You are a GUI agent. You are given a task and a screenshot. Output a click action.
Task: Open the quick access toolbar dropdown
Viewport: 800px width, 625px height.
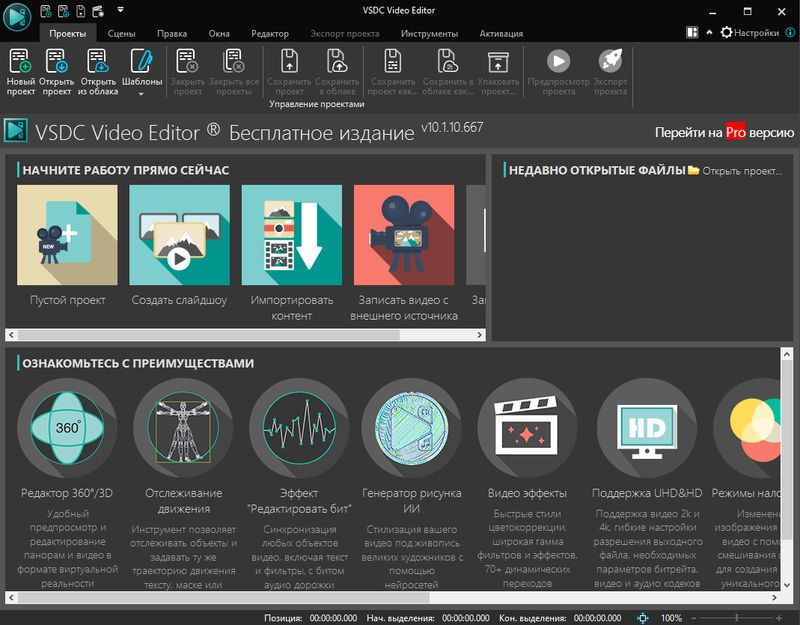point(120,10)
